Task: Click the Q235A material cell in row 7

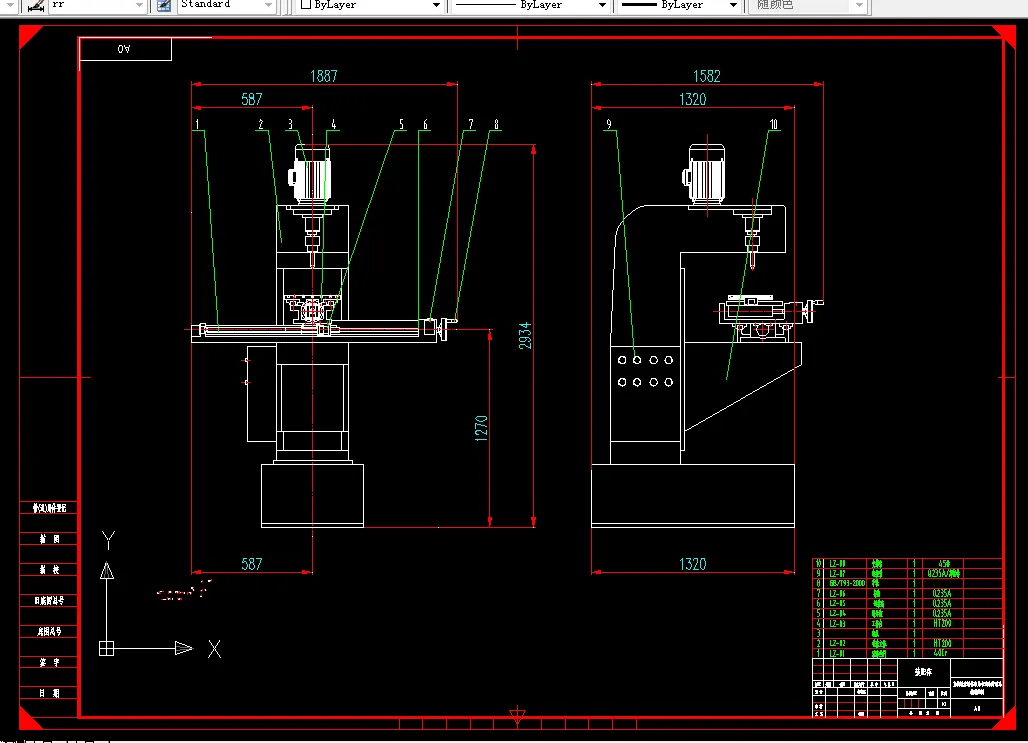Action: 941,593
